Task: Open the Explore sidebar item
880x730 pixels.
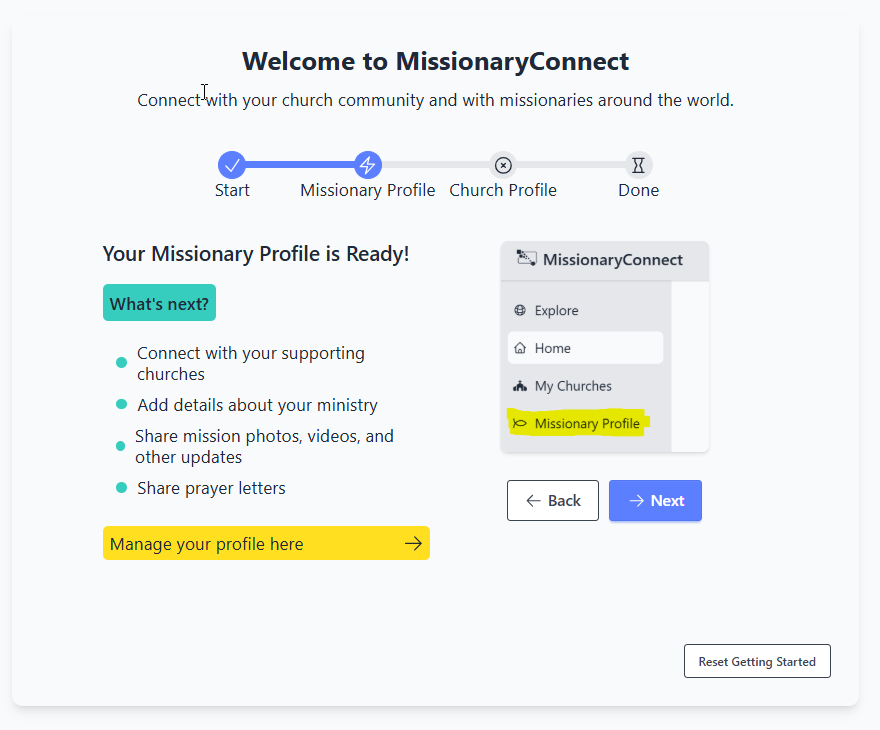Action: [556, 311]
